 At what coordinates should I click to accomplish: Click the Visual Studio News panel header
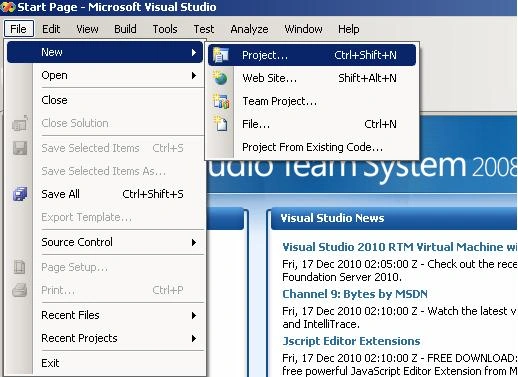394,218
